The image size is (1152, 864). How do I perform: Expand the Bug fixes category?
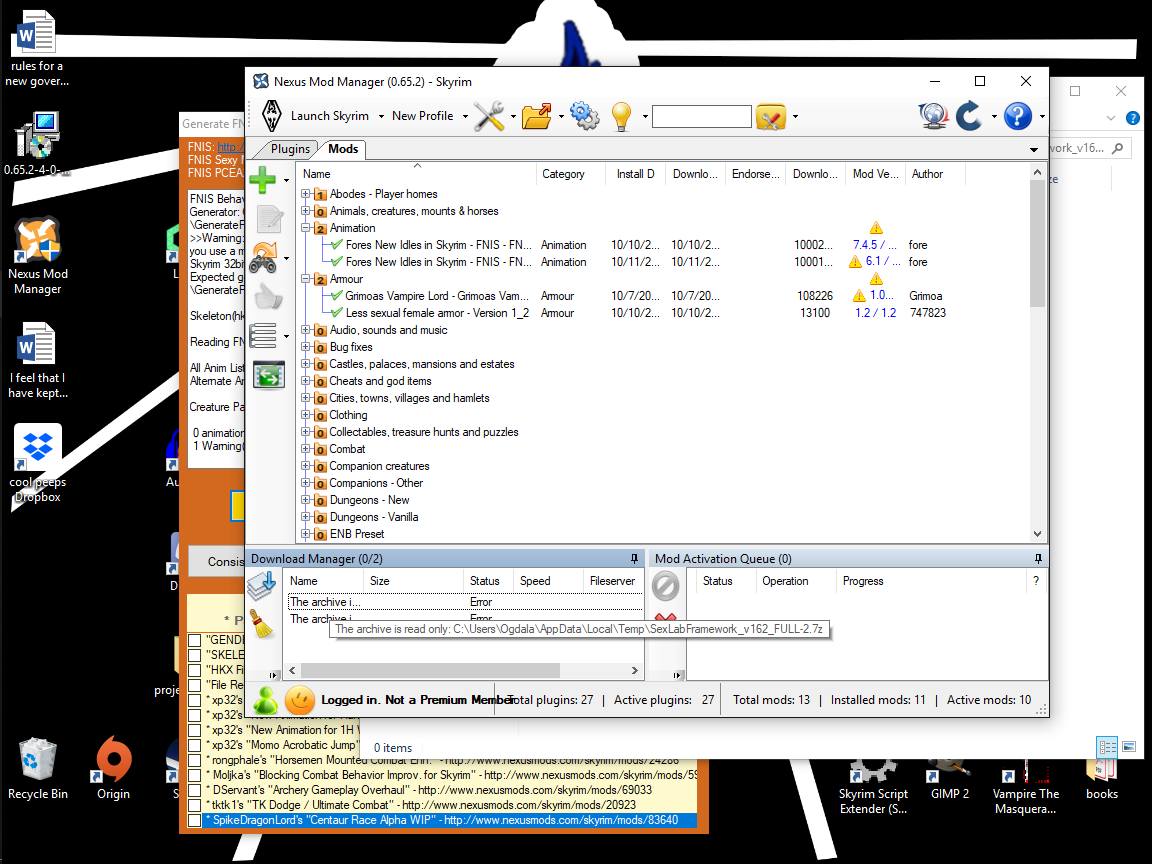pyautogui.click(x=306, y=347)
